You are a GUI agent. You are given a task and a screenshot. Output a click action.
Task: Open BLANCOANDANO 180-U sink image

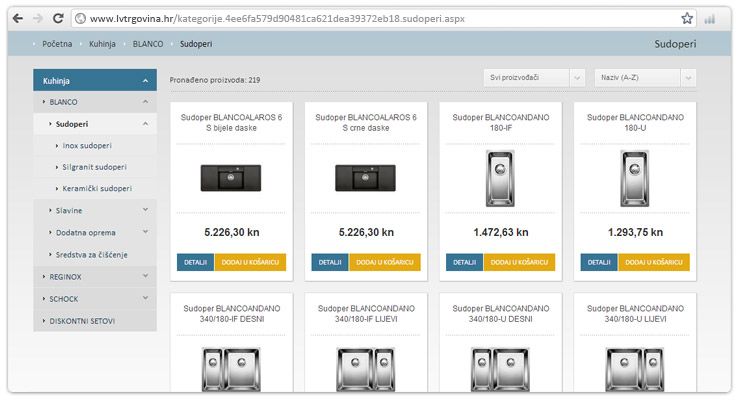tap(635, 178)
